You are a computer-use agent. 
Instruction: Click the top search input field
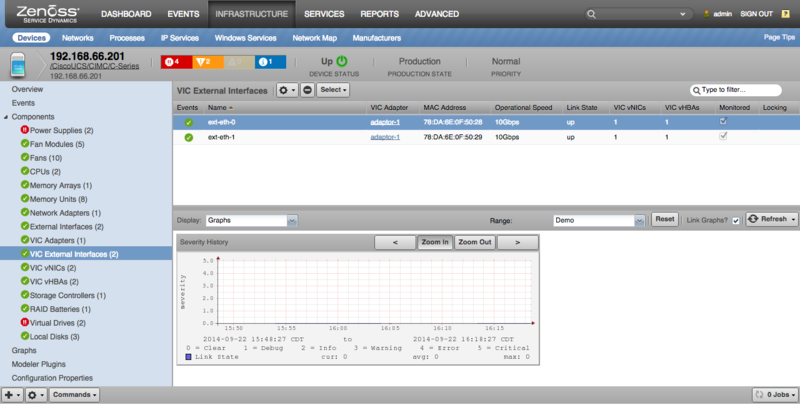point(638,14)
